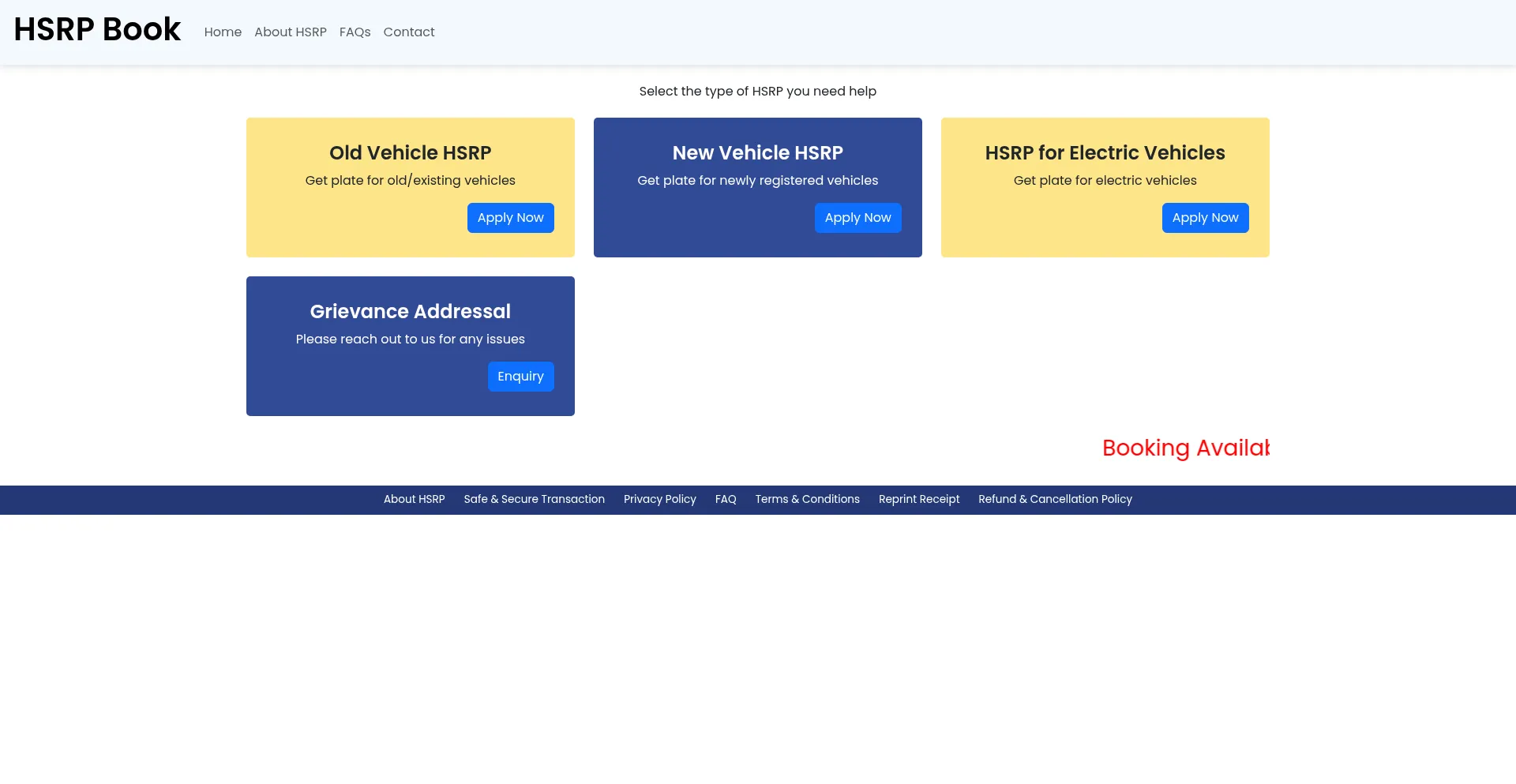Open FAQs from the top navigation
The height and width of the screenshot is (784, 1516).
pos(355,32)
